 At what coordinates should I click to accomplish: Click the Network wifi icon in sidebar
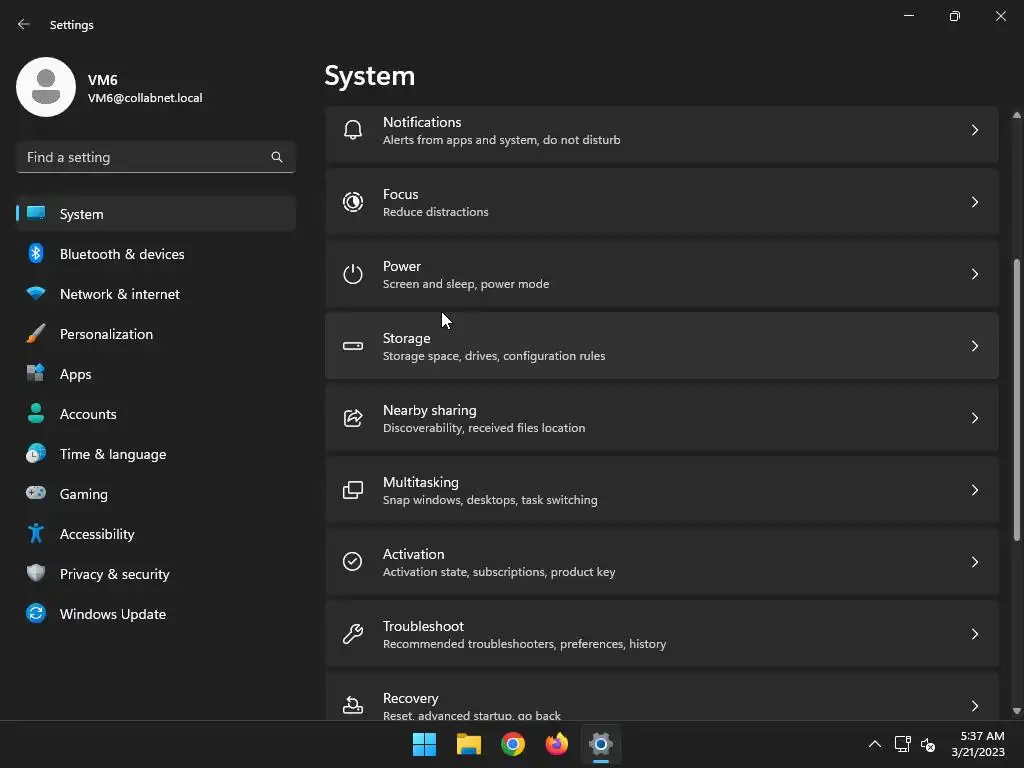pyautogui.click(x=36, y=293)
